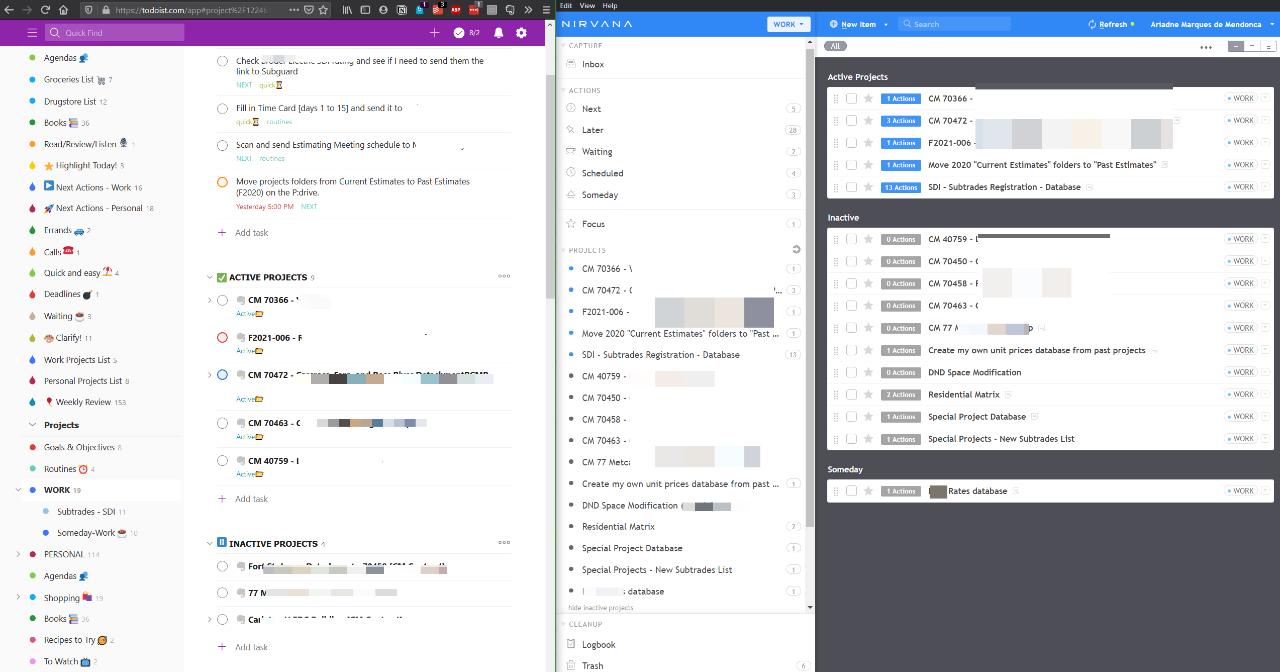Viewport: 1280px width, 672px height.
Task: Star the SDI - Subtrades Registration project
Action: (x=868, y=187)
